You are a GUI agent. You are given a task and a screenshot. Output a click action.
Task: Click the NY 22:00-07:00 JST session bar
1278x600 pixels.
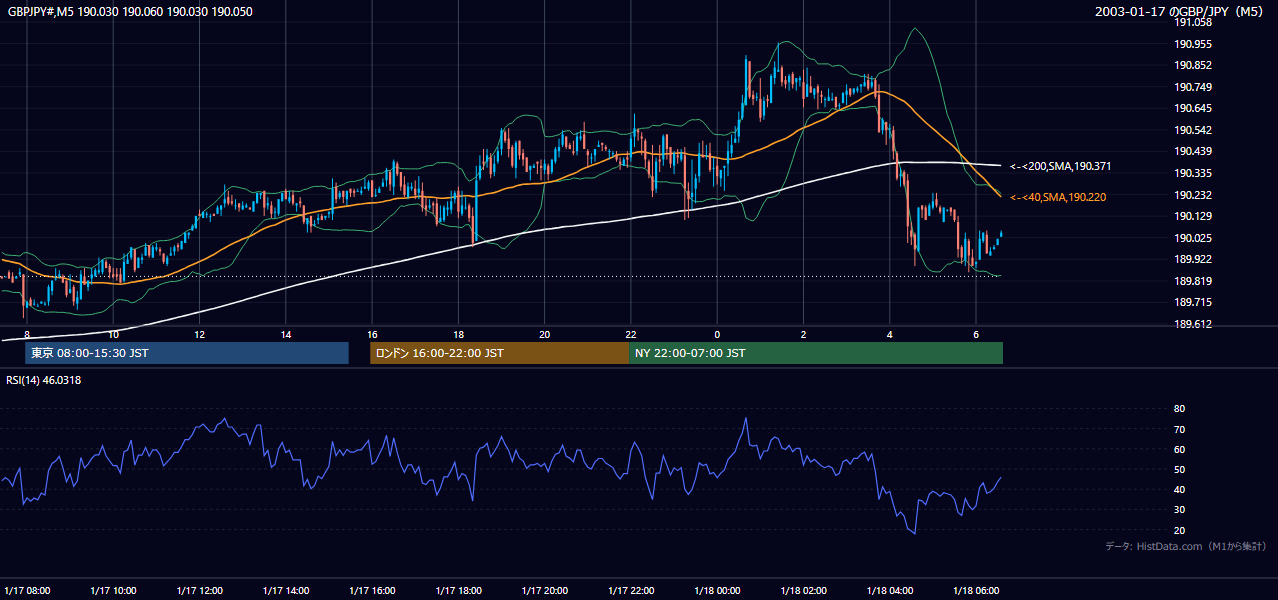(816, 353)
